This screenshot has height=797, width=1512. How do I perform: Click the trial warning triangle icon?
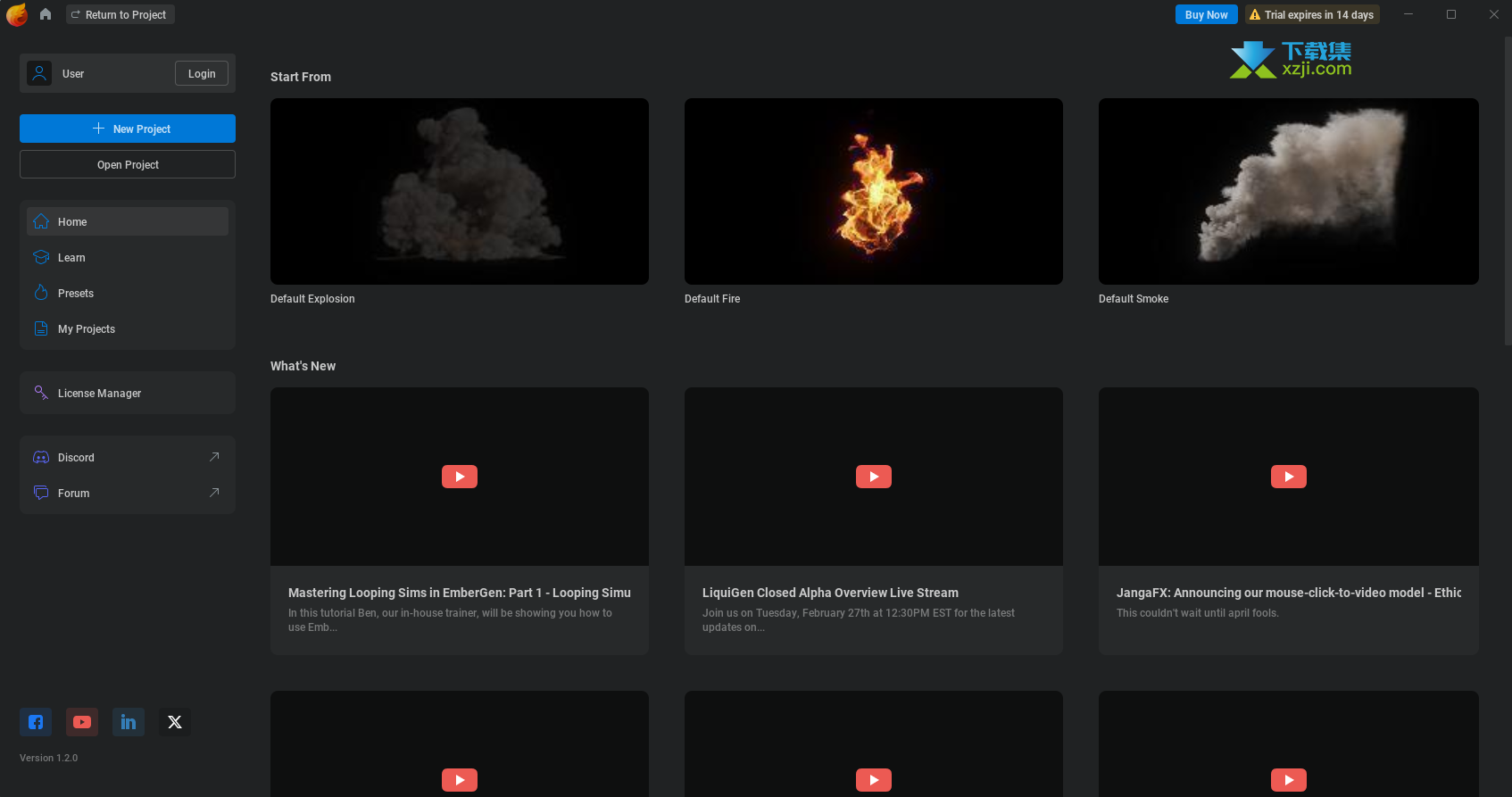coord(1255,15)
